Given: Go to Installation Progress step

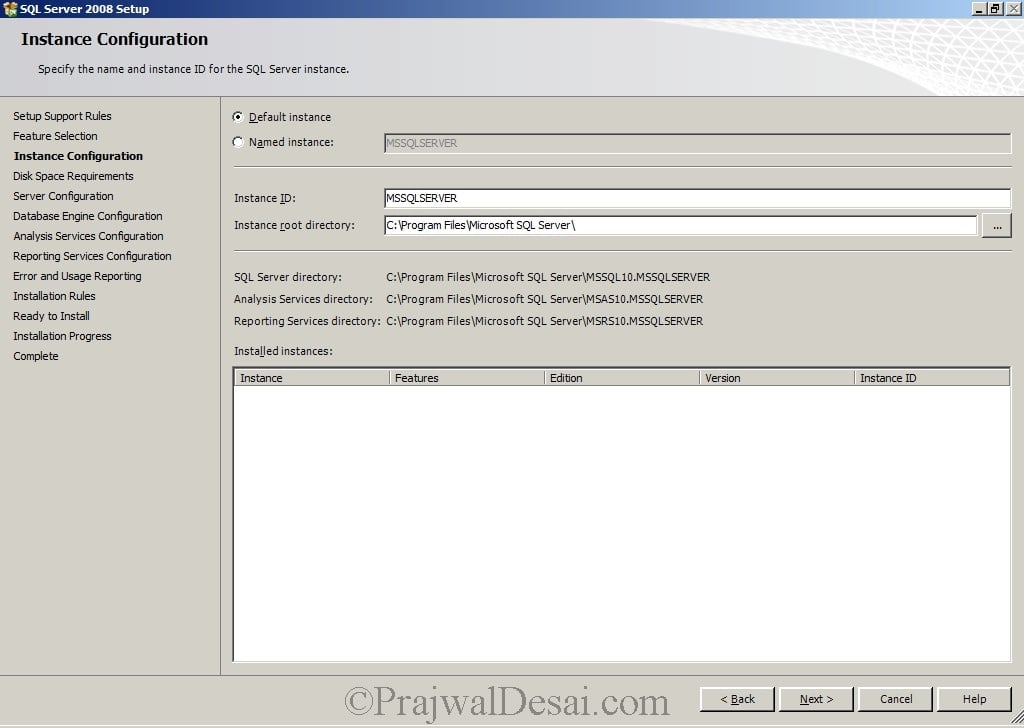Looking at the screenshot, I should click(x=62, y=336).
